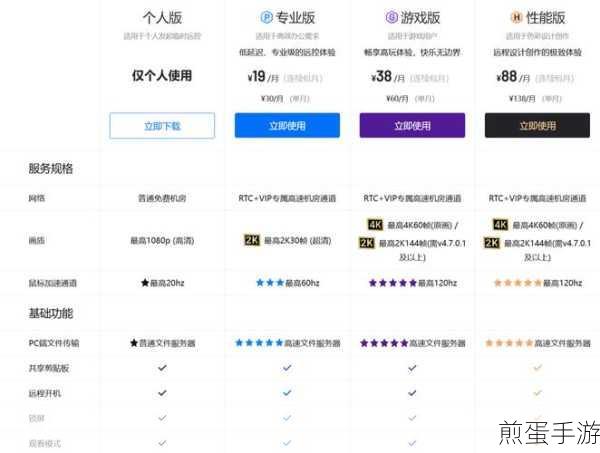Click the 共享剪贴板 checkmark under 专业版
The width and height of the screenshot is (600, 453).
[x=287, y=368]
